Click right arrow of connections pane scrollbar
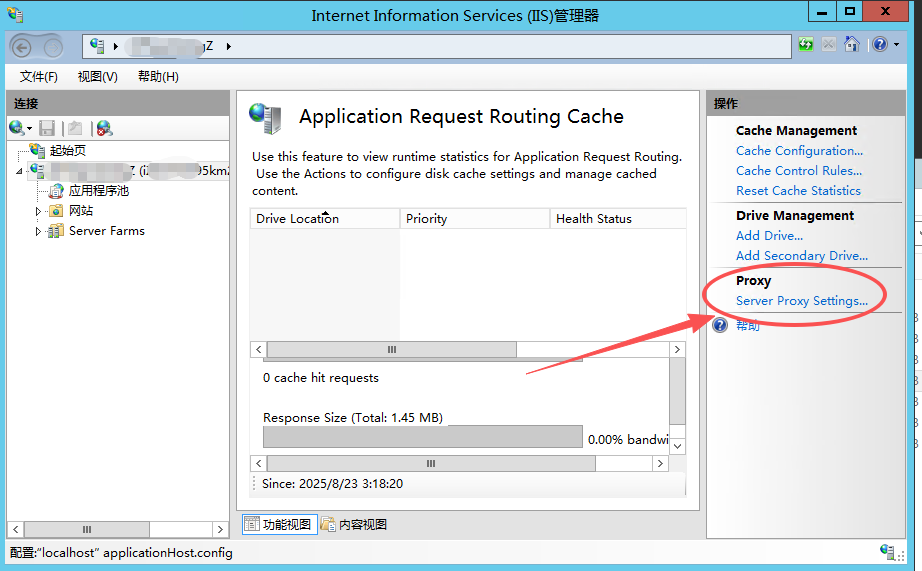Screen dimensions: 922x571 (220, 529)
